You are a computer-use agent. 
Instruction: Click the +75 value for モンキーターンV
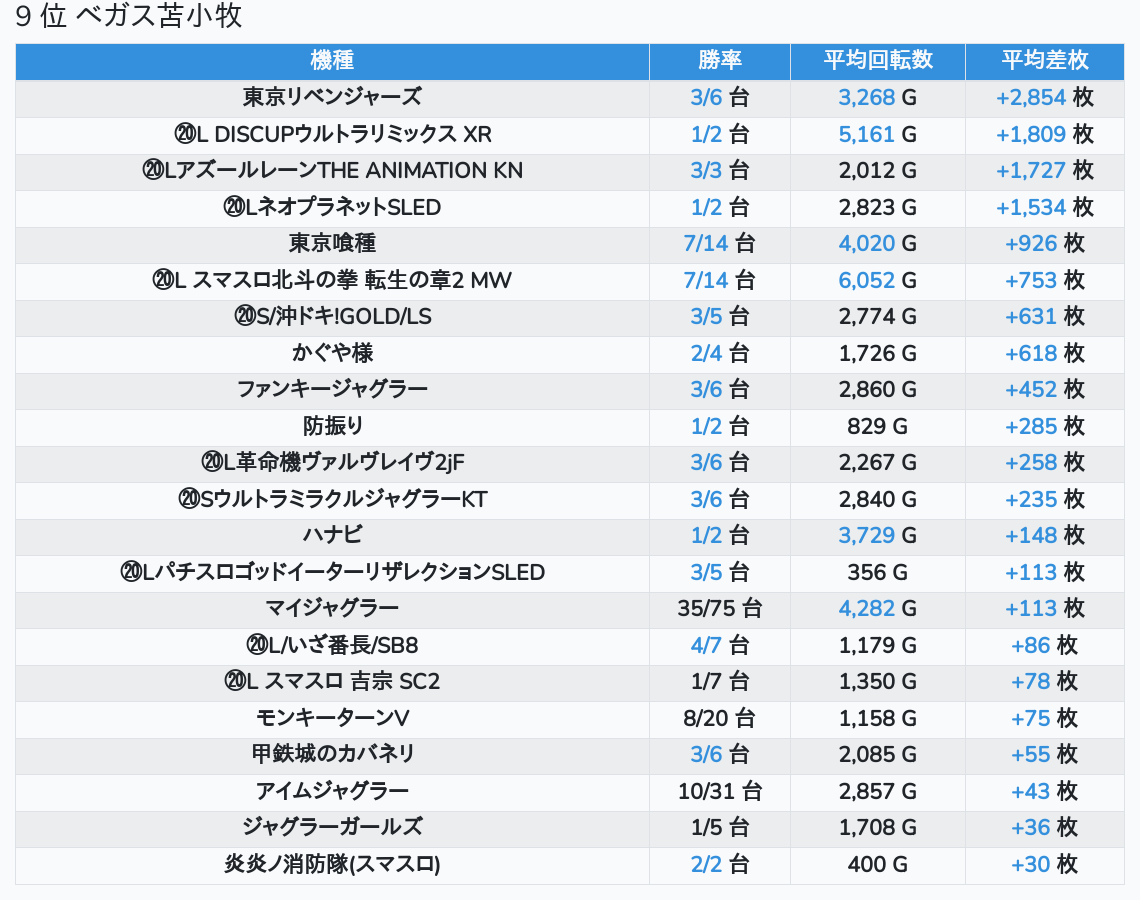pos(1030,719)
